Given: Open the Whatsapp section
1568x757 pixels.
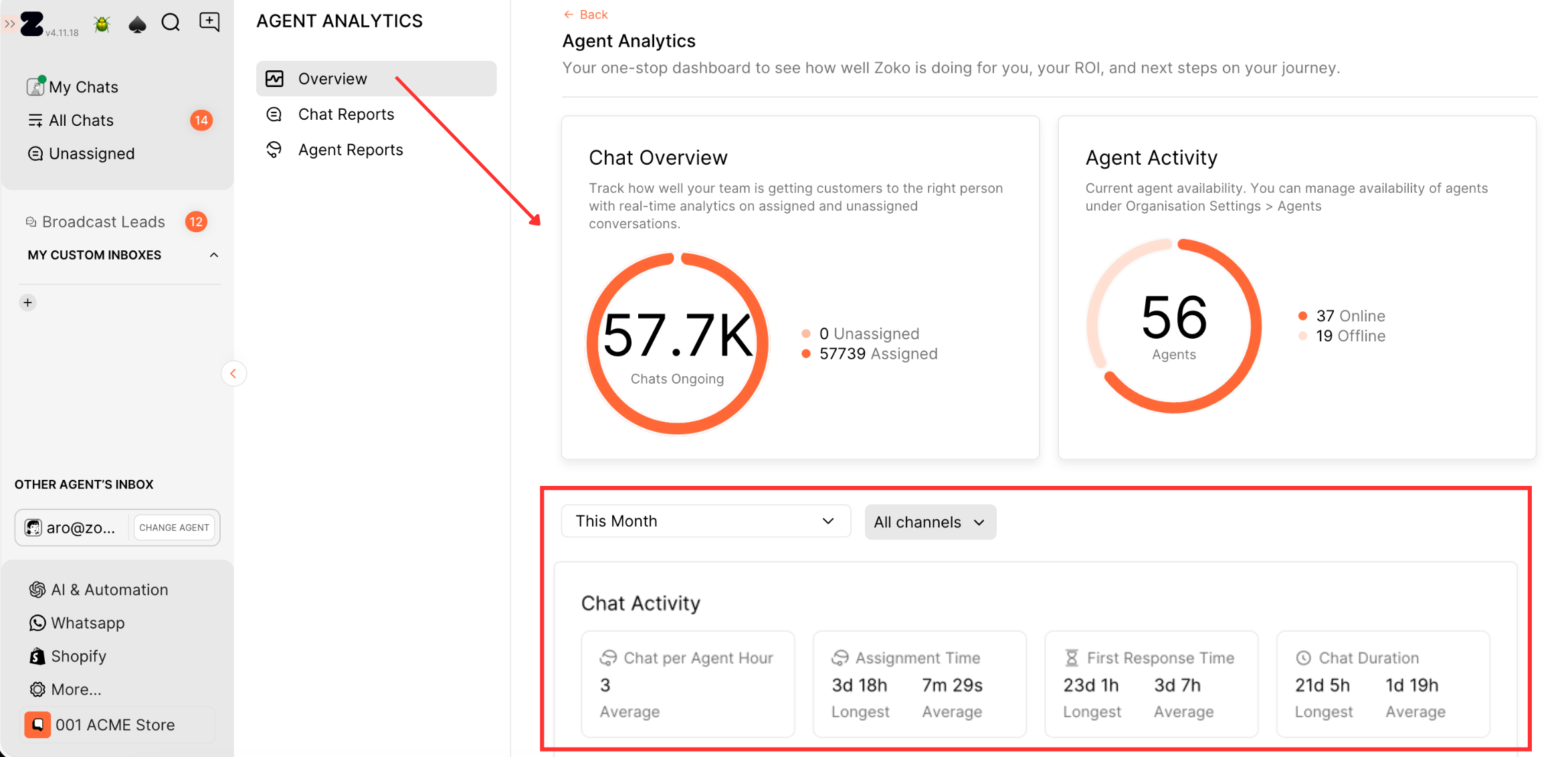Looking at the screenshot, I should (87, 623).
